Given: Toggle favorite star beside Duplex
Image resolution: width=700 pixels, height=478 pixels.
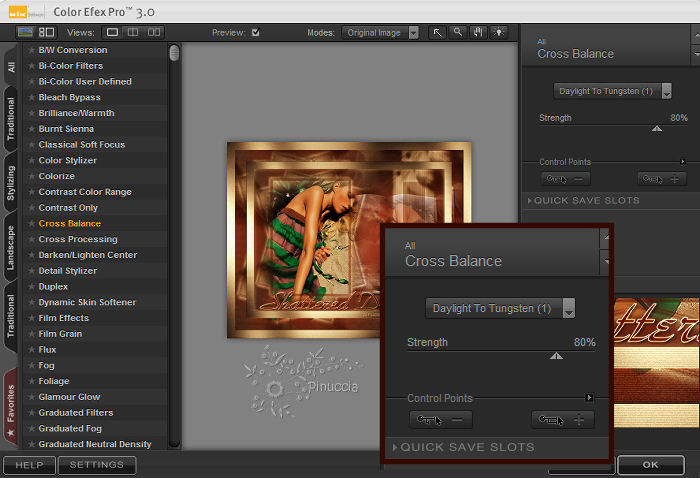Looking at the screenshot, I should pos(31,287).
